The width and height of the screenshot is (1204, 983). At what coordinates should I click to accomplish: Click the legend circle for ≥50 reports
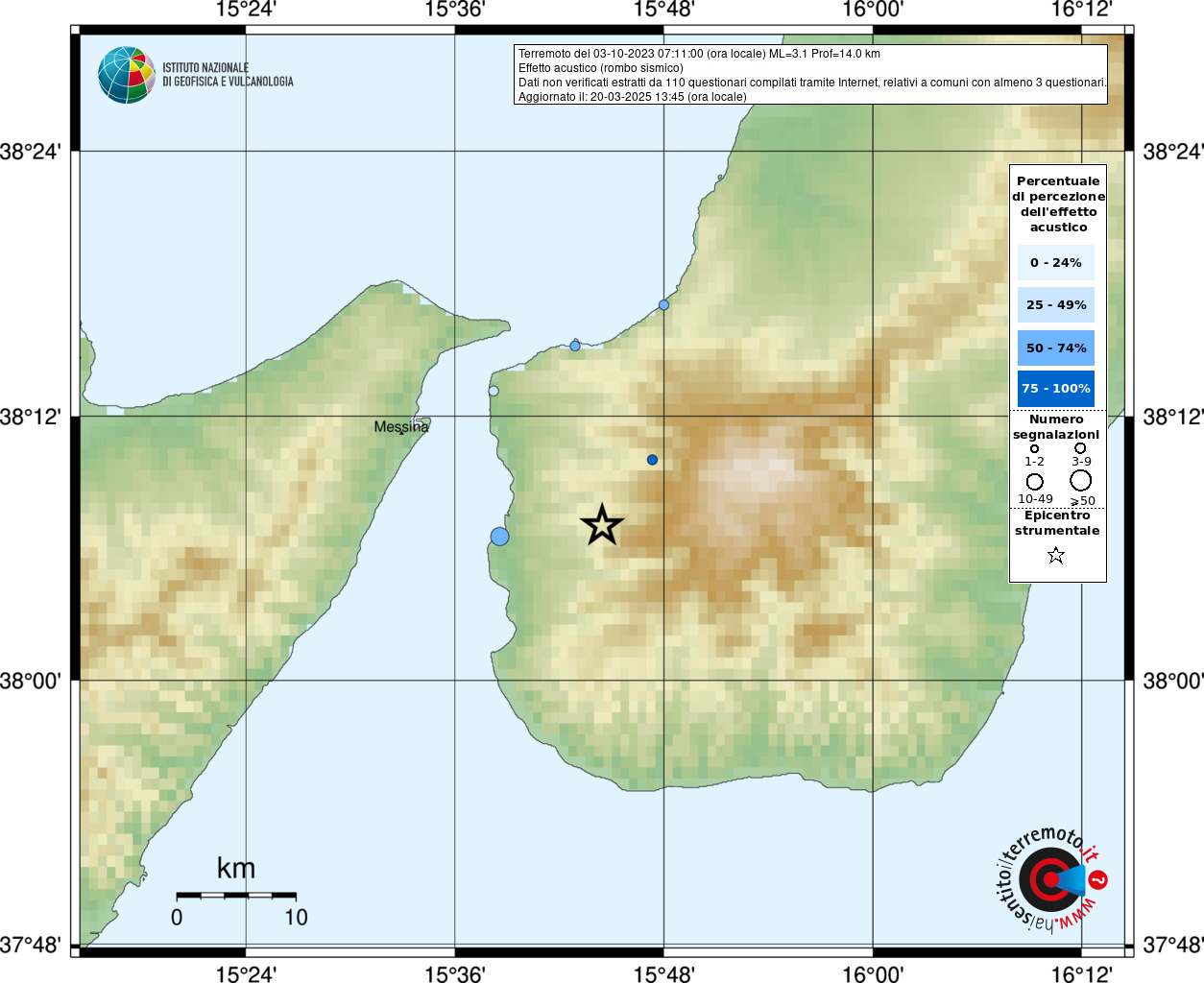click(1081, 480)
